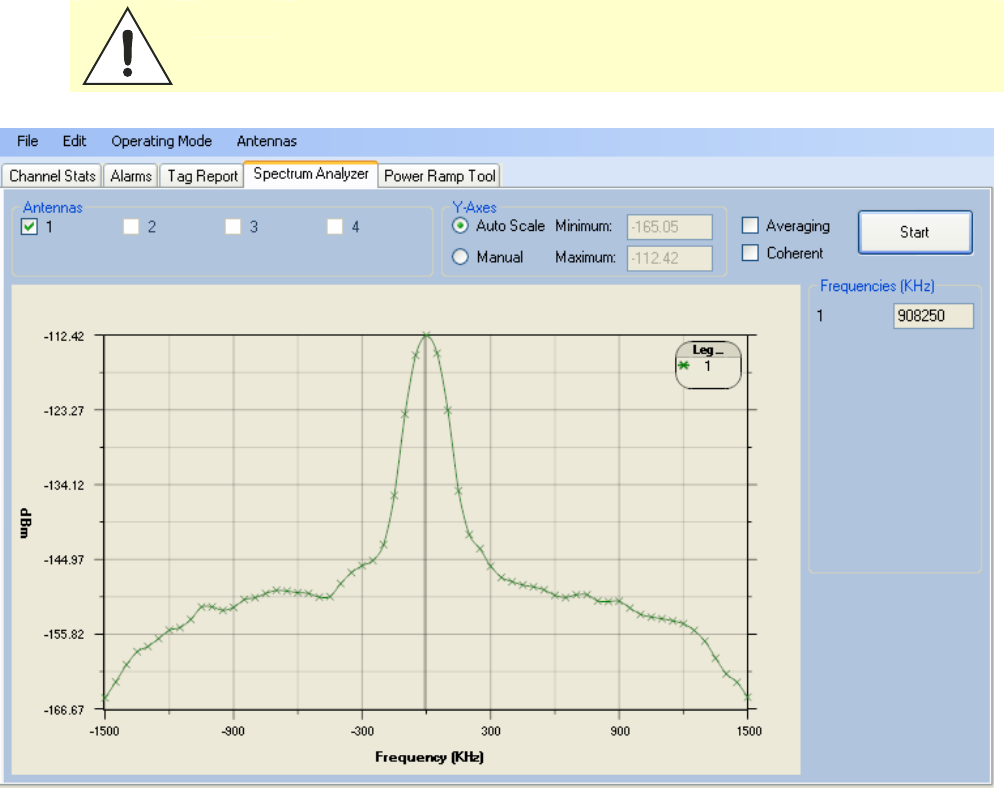Enable the Coherent checkbox
This screenshot has width=1004, height=788.
point(750,252)
